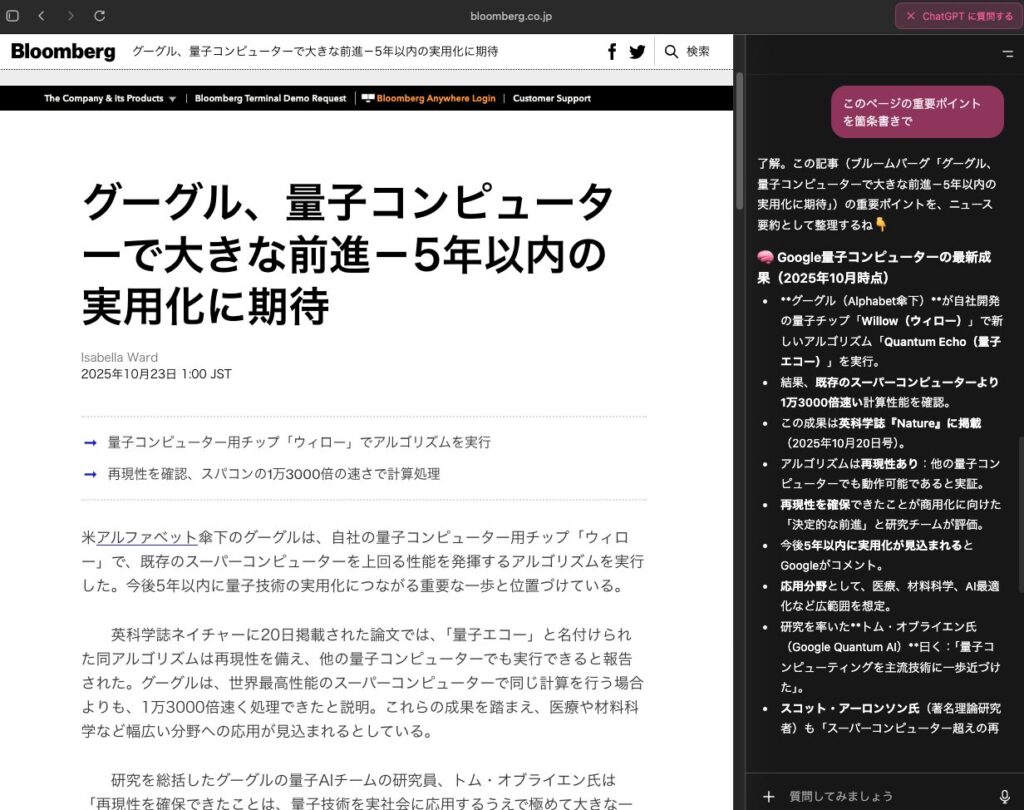Focus the 質問してみましょう chat input
The height and width of the screenshot is (810, 1024).
880,796
